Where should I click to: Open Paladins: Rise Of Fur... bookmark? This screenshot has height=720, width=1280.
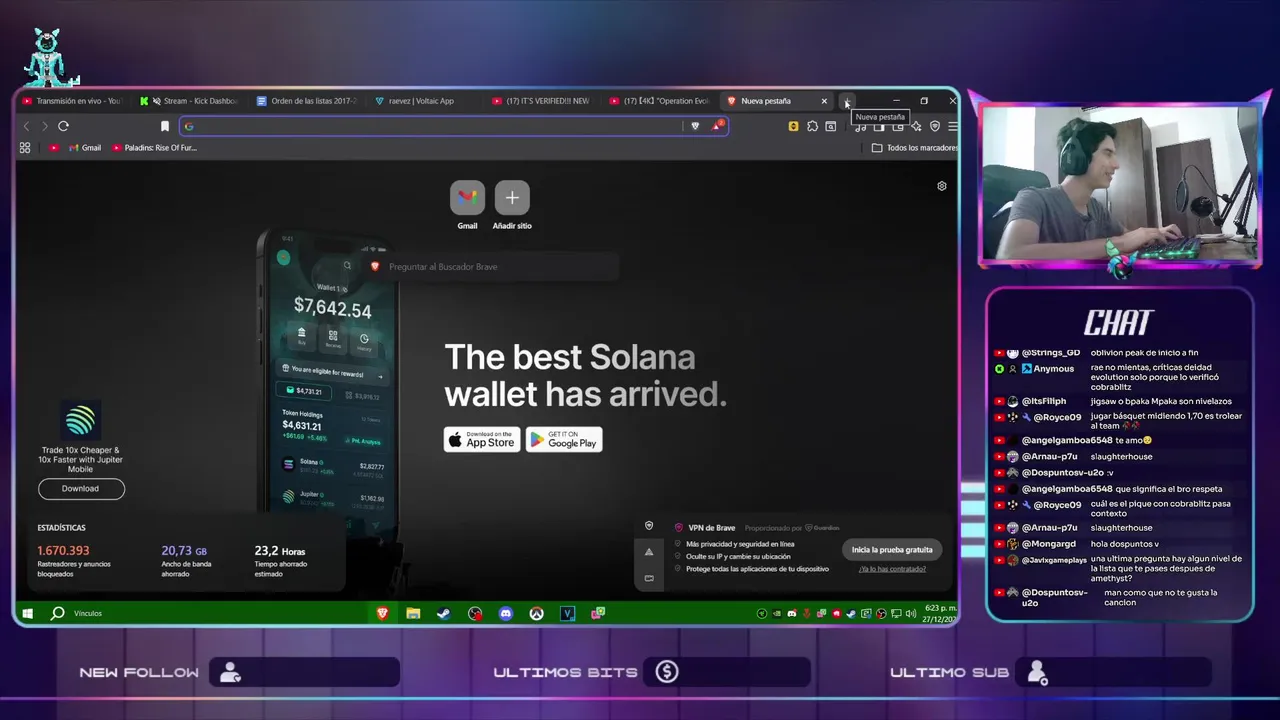(155, 148)
